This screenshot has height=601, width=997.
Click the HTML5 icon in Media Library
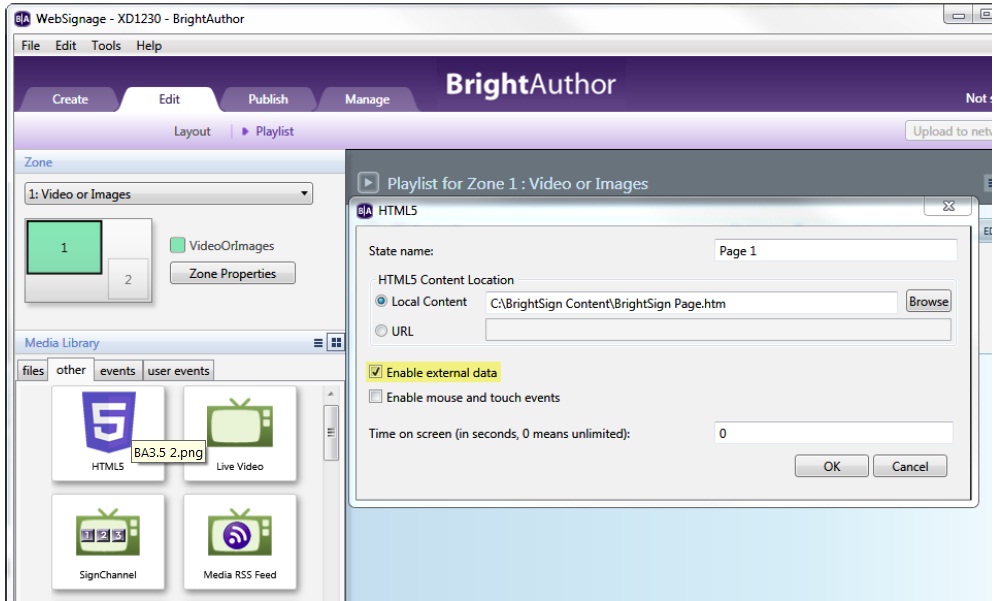pos(108,422)
